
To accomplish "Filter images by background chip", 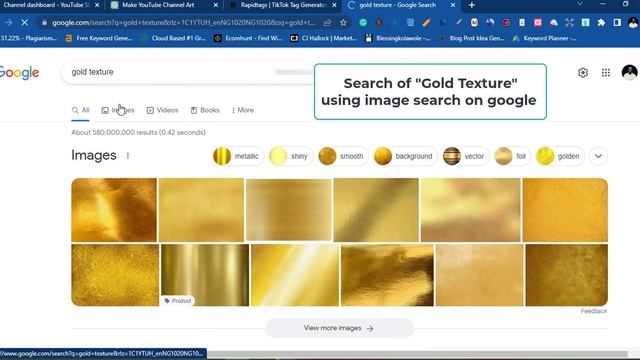I will (405, 156).
